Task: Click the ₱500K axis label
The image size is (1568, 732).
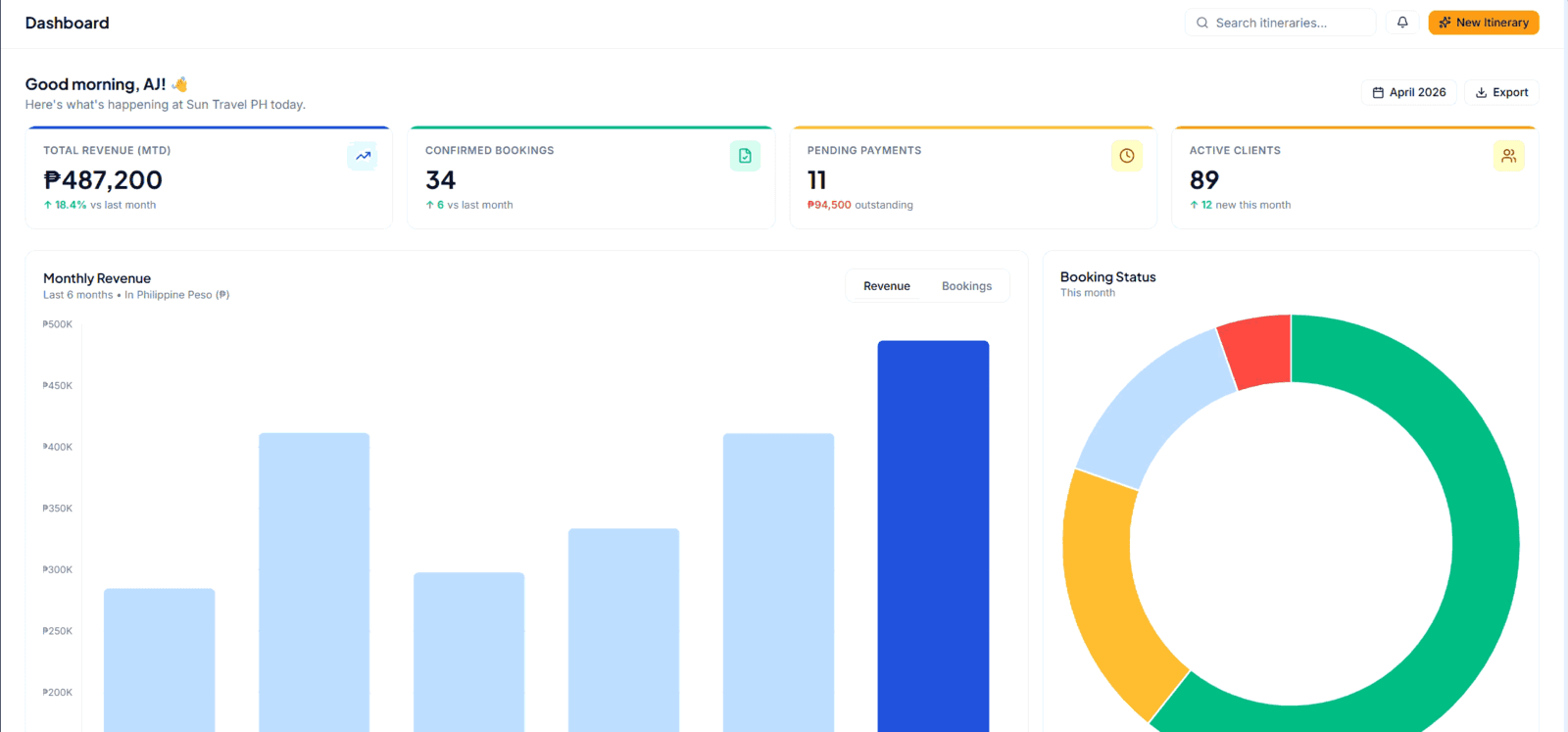Action: pos(58,324)
